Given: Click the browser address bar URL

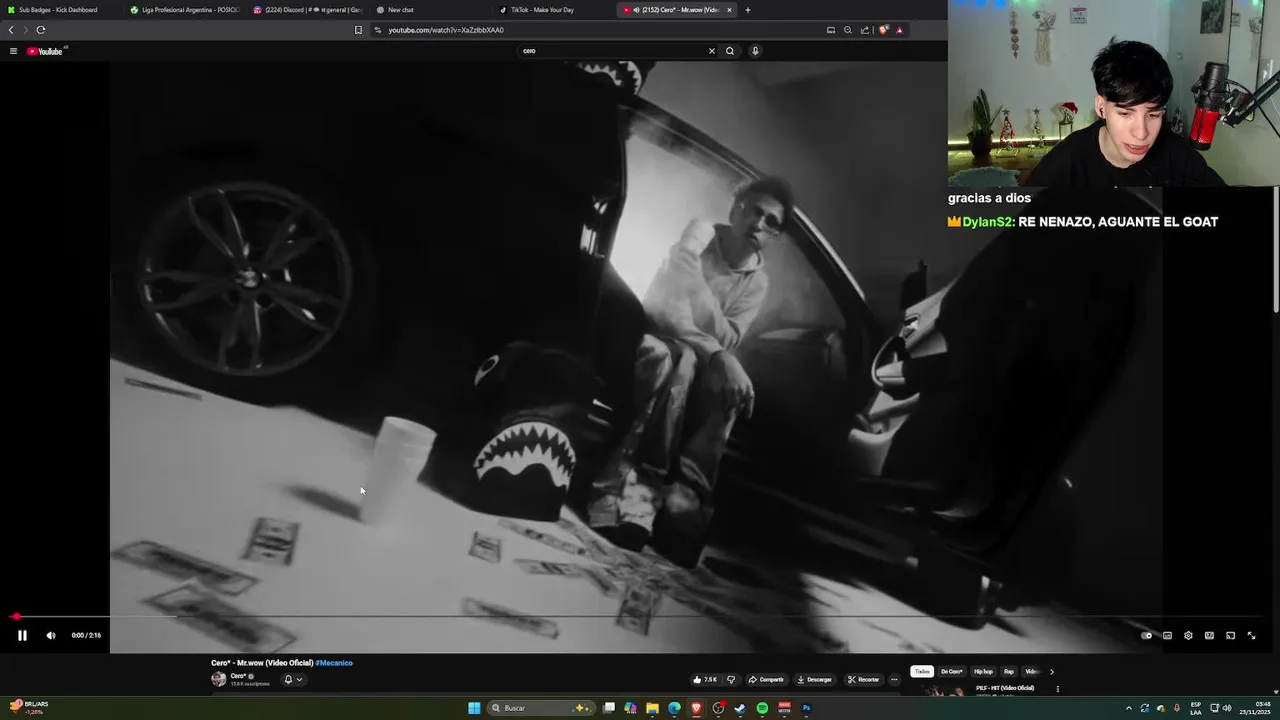Looking at the screenshot, I should tap(446, 30).
